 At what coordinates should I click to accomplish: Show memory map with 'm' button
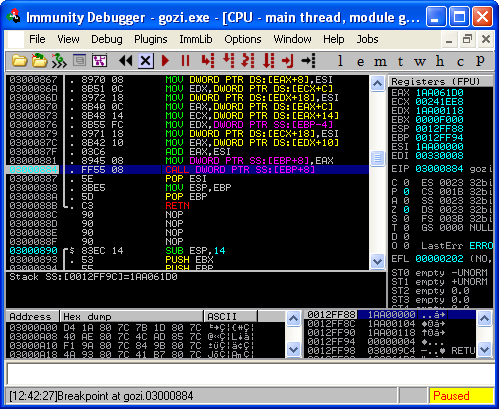(380, 61)
